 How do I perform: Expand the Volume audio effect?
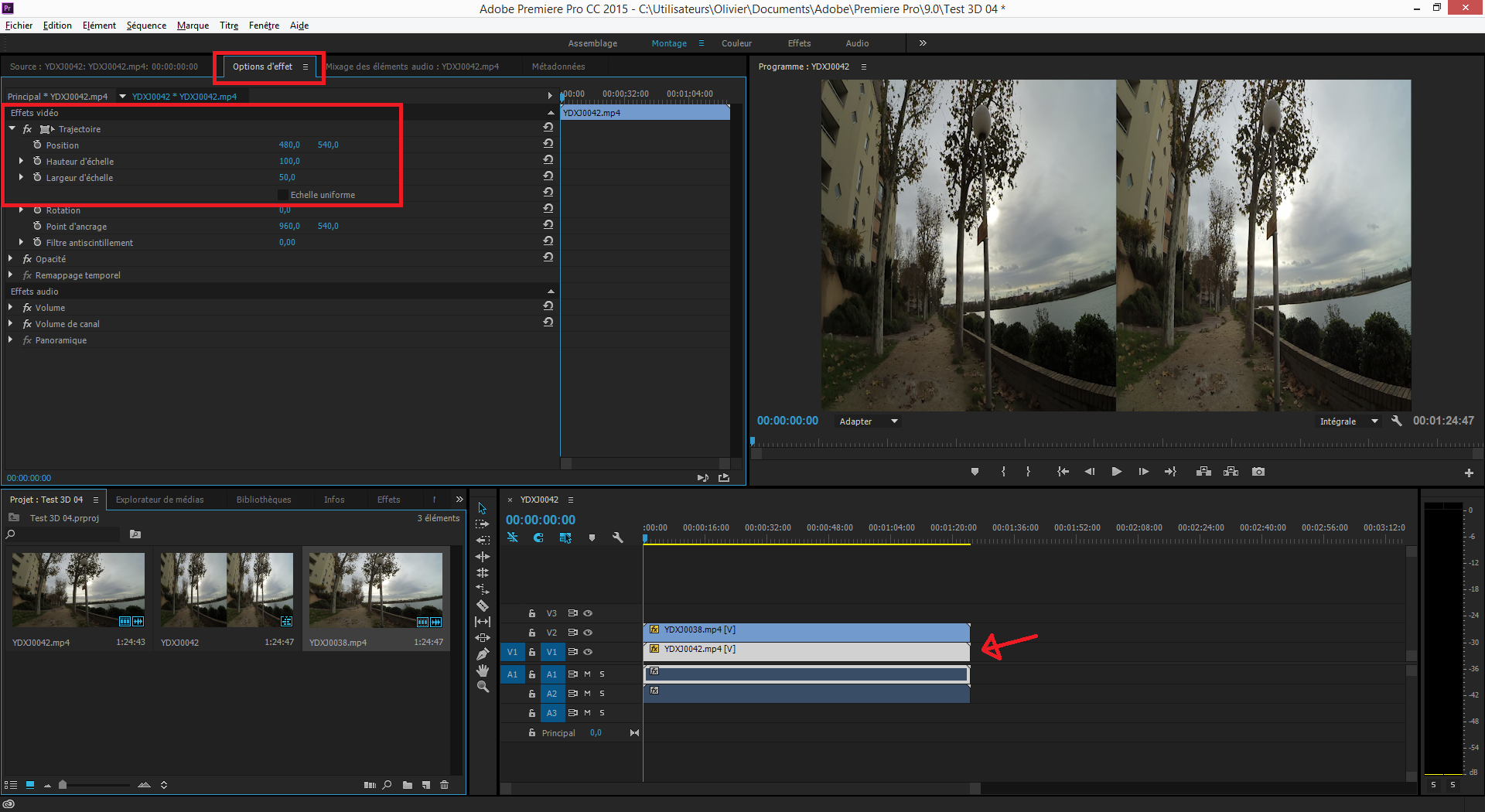point(10,307)
